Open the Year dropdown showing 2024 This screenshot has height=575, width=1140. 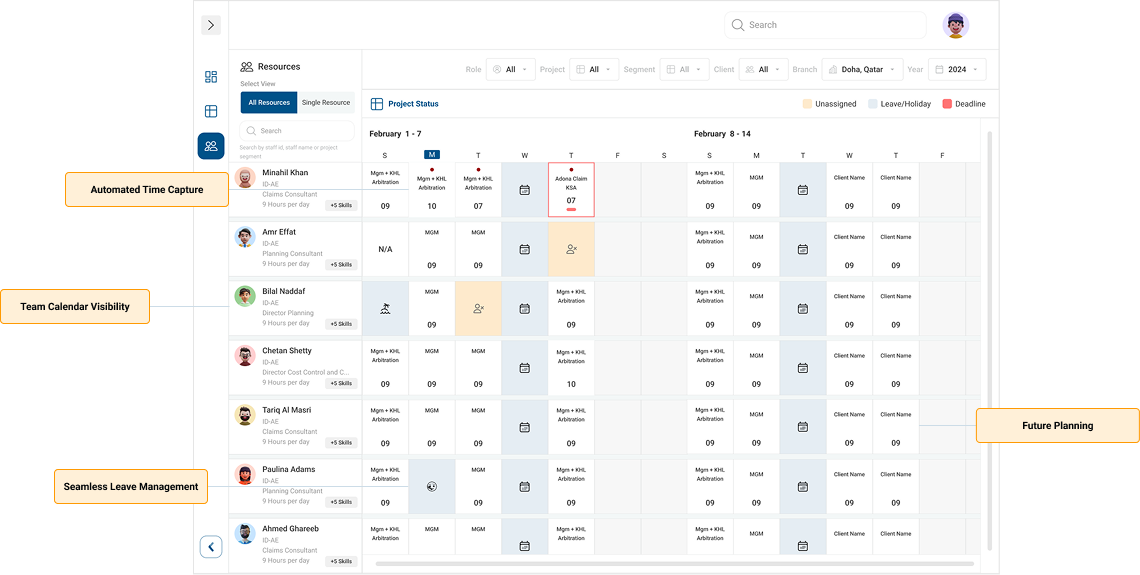(956, 69)
